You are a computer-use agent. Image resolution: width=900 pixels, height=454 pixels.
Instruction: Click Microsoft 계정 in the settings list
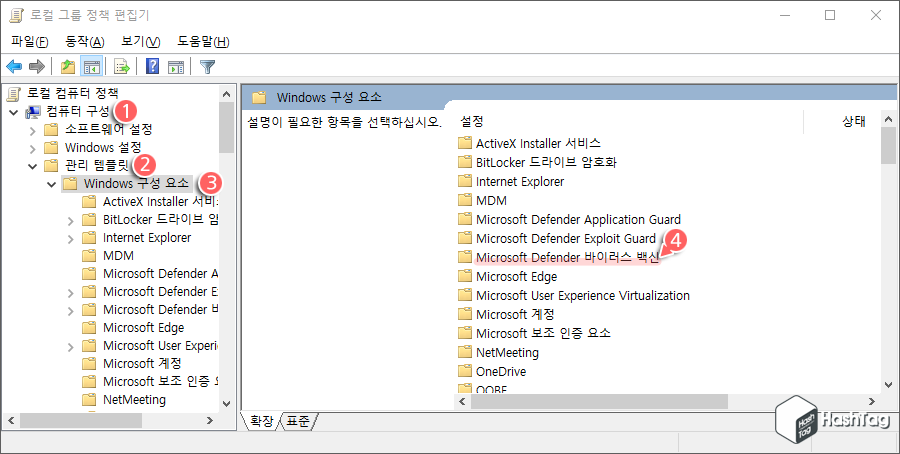[515, 315]
